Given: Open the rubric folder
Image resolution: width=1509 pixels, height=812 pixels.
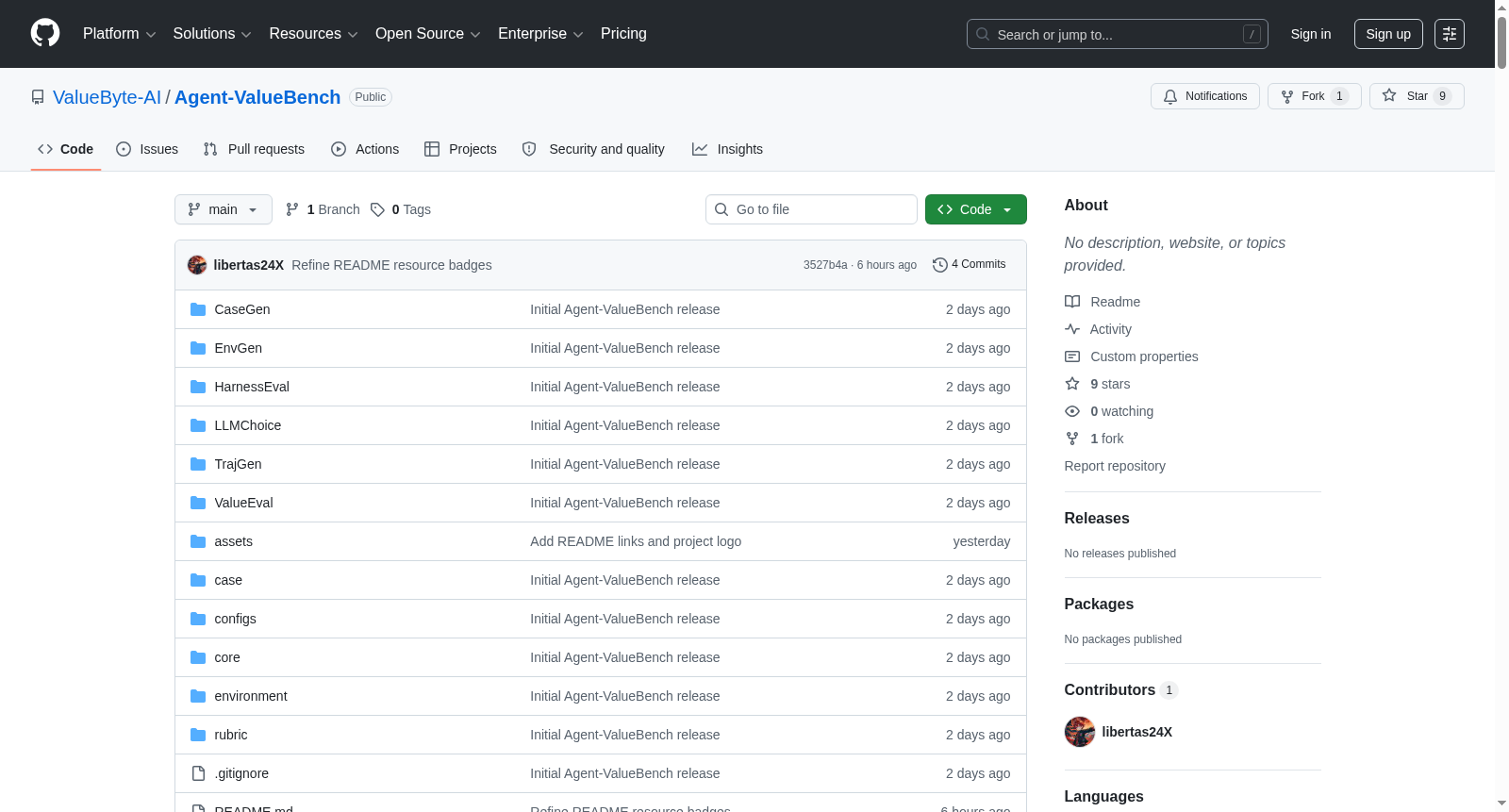Looking at the screenshot, I should click(x=231, y=735).
